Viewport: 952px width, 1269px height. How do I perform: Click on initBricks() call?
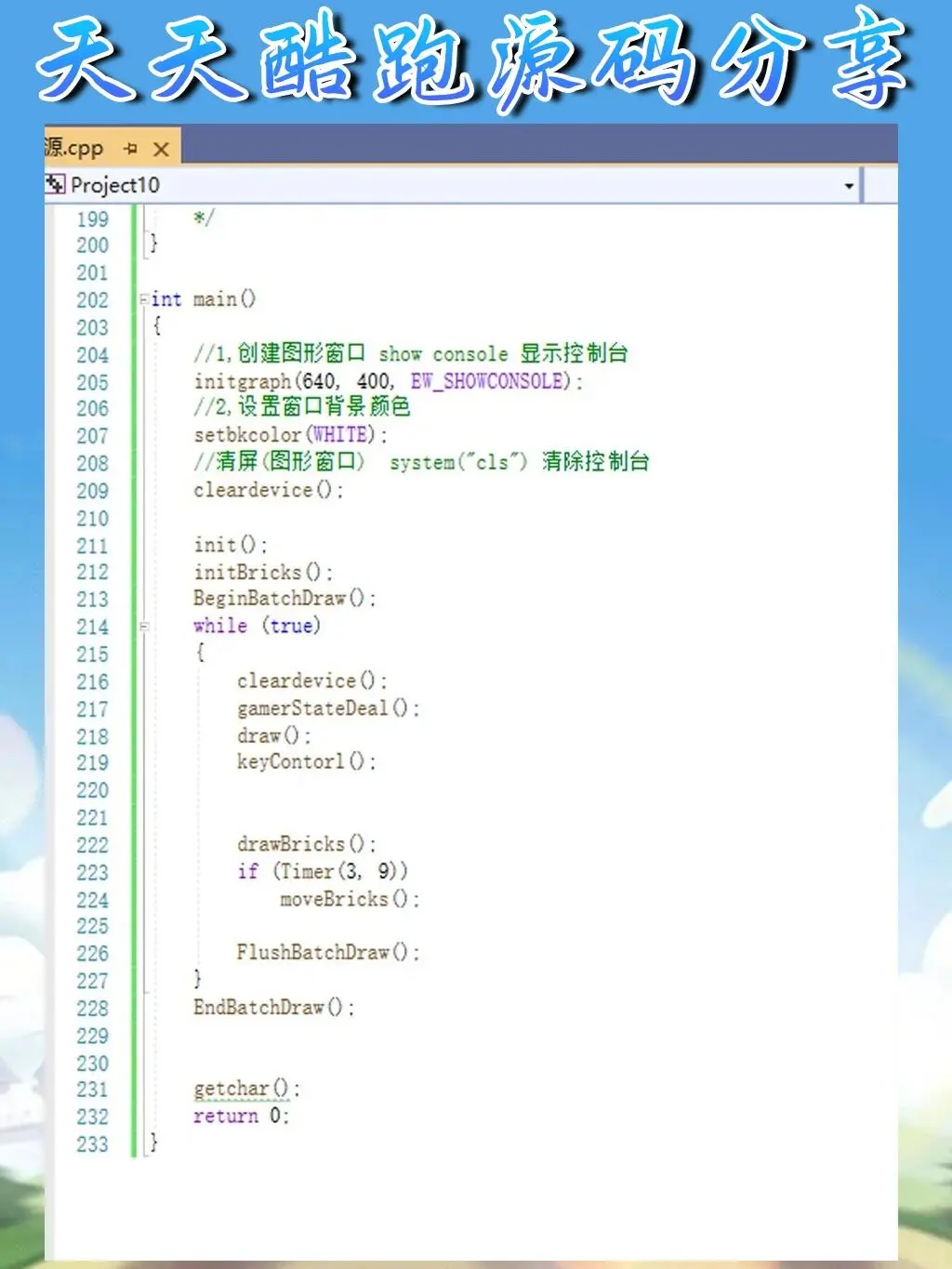(262, 572)
